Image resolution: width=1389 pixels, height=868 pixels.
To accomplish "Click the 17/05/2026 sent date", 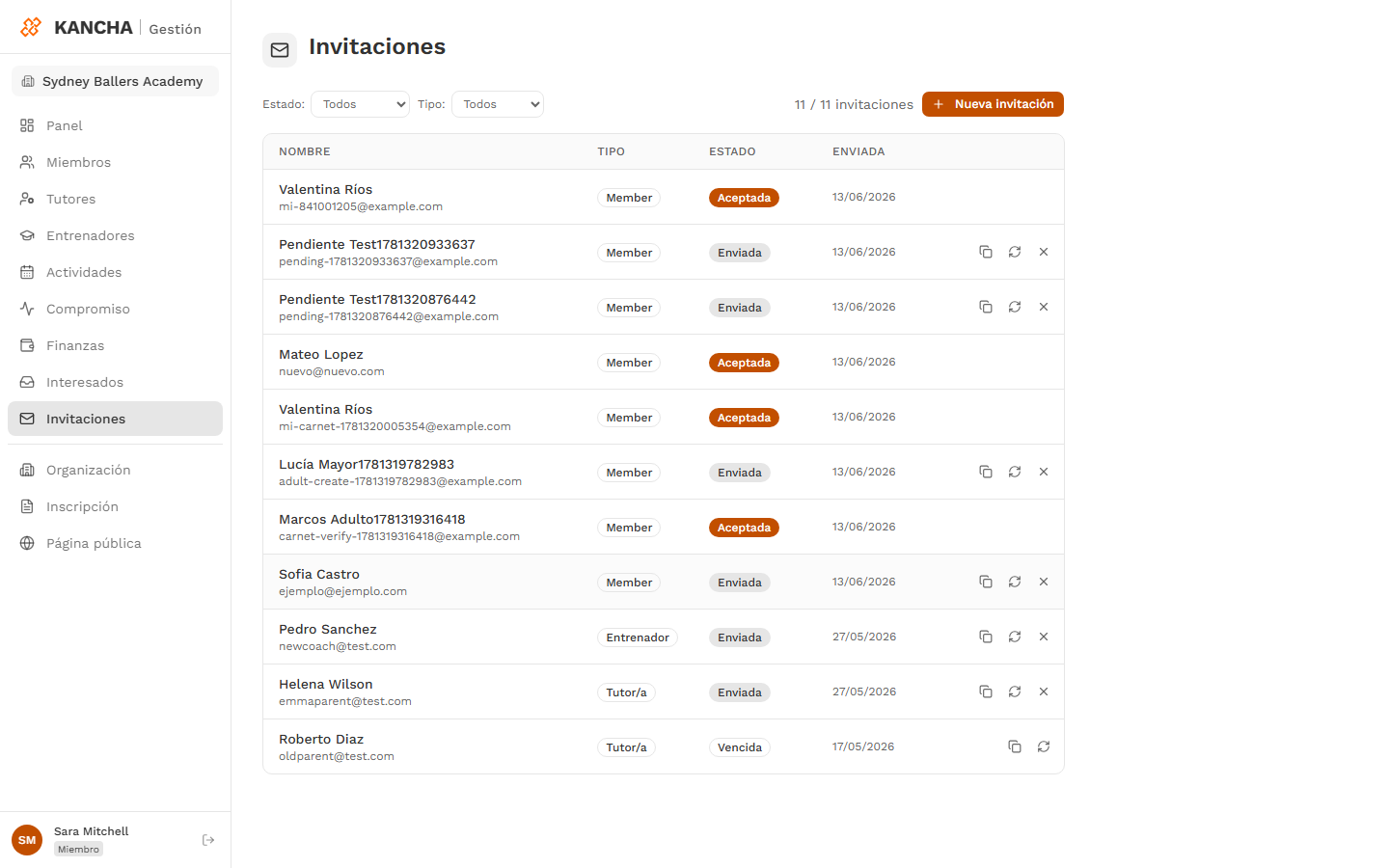I will 863,746.
